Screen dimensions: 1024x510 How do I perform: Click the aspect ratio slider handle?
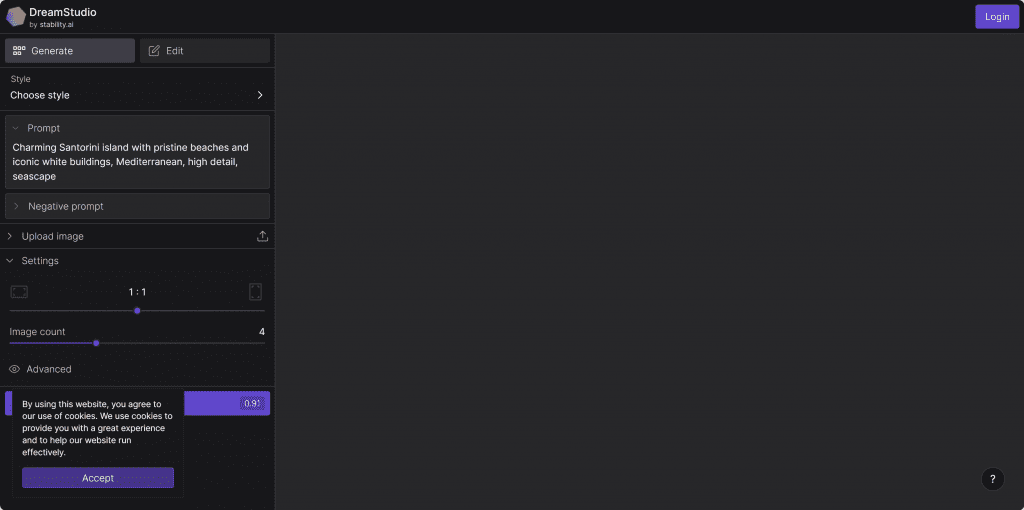[x=137, y=311]
